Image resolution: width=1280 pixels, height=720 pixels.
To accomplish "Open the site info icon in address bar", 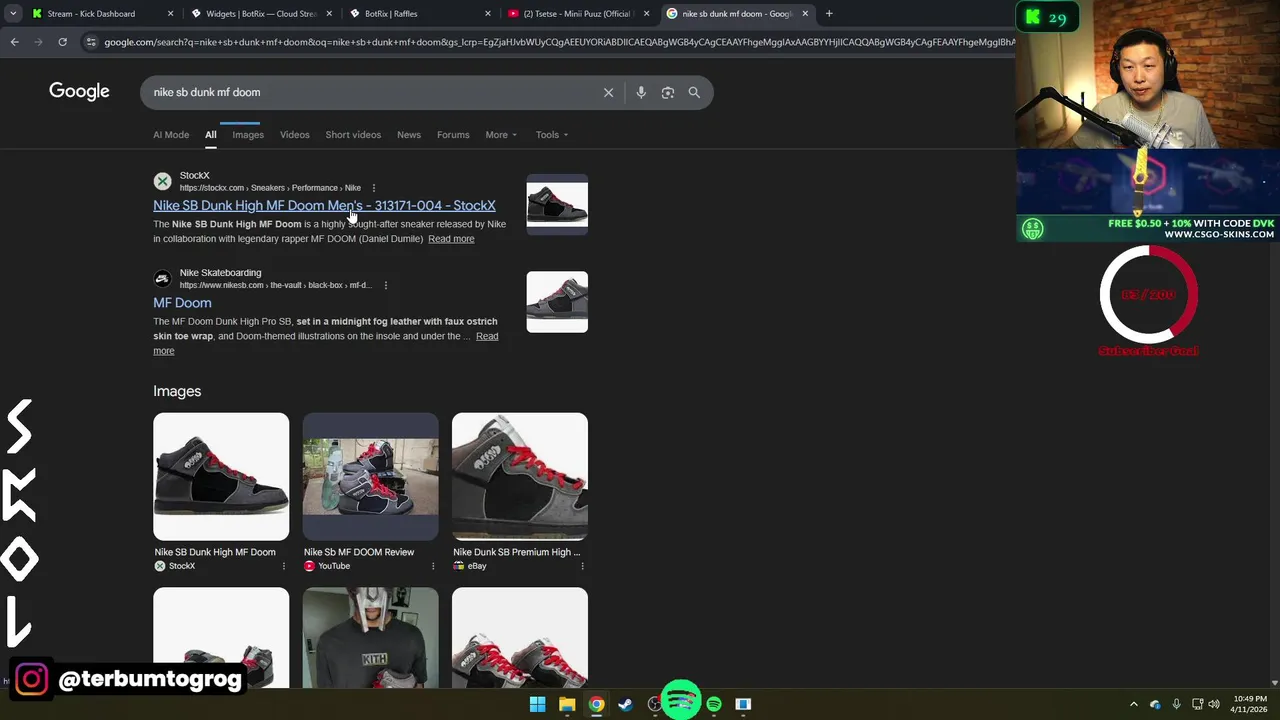I will pos(91,42).
